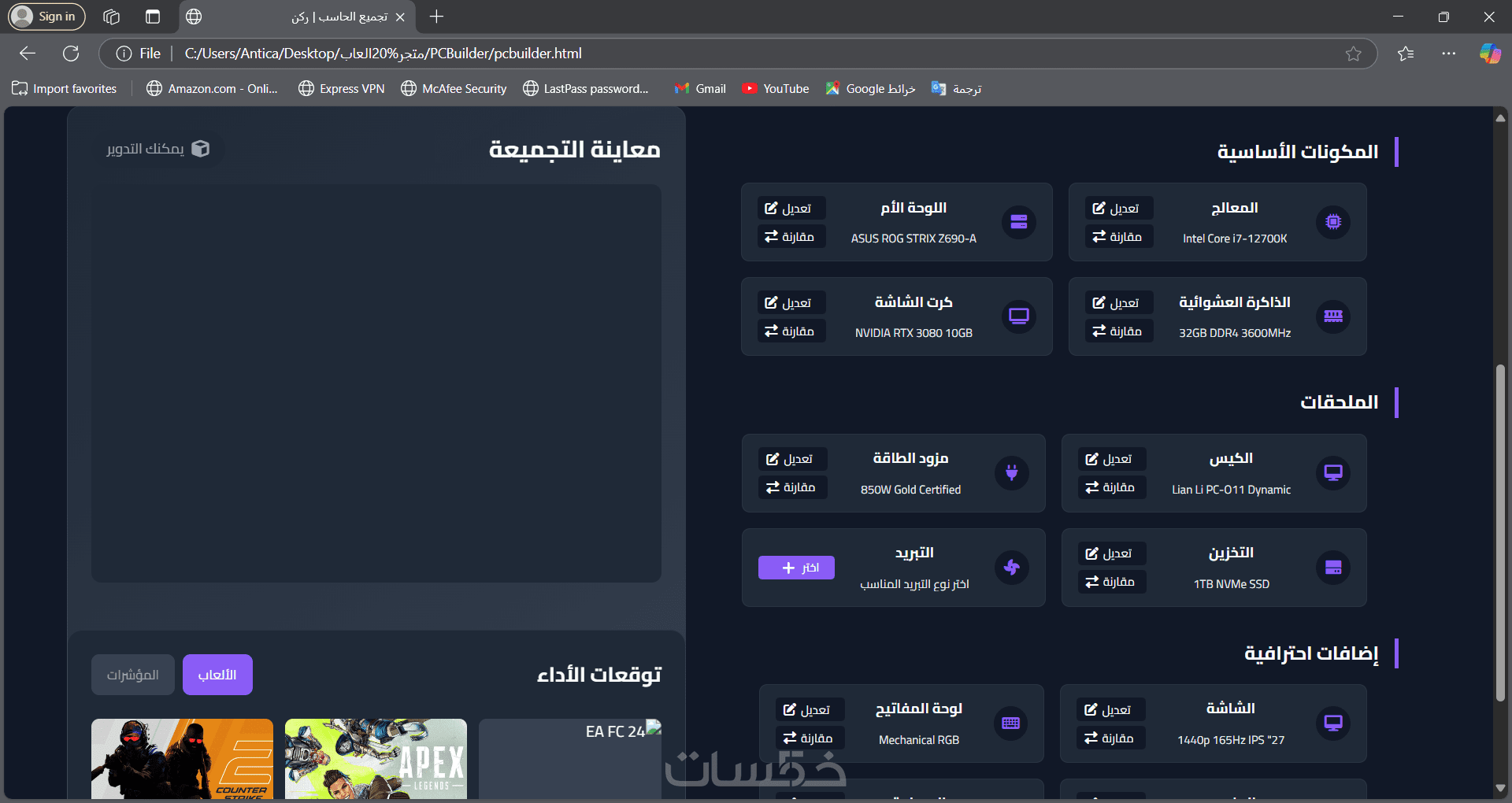The image size is (1512, 803).
Task: Open the Counter-Strike 2 game thumbnail
Action: click(x=182, y=759)
